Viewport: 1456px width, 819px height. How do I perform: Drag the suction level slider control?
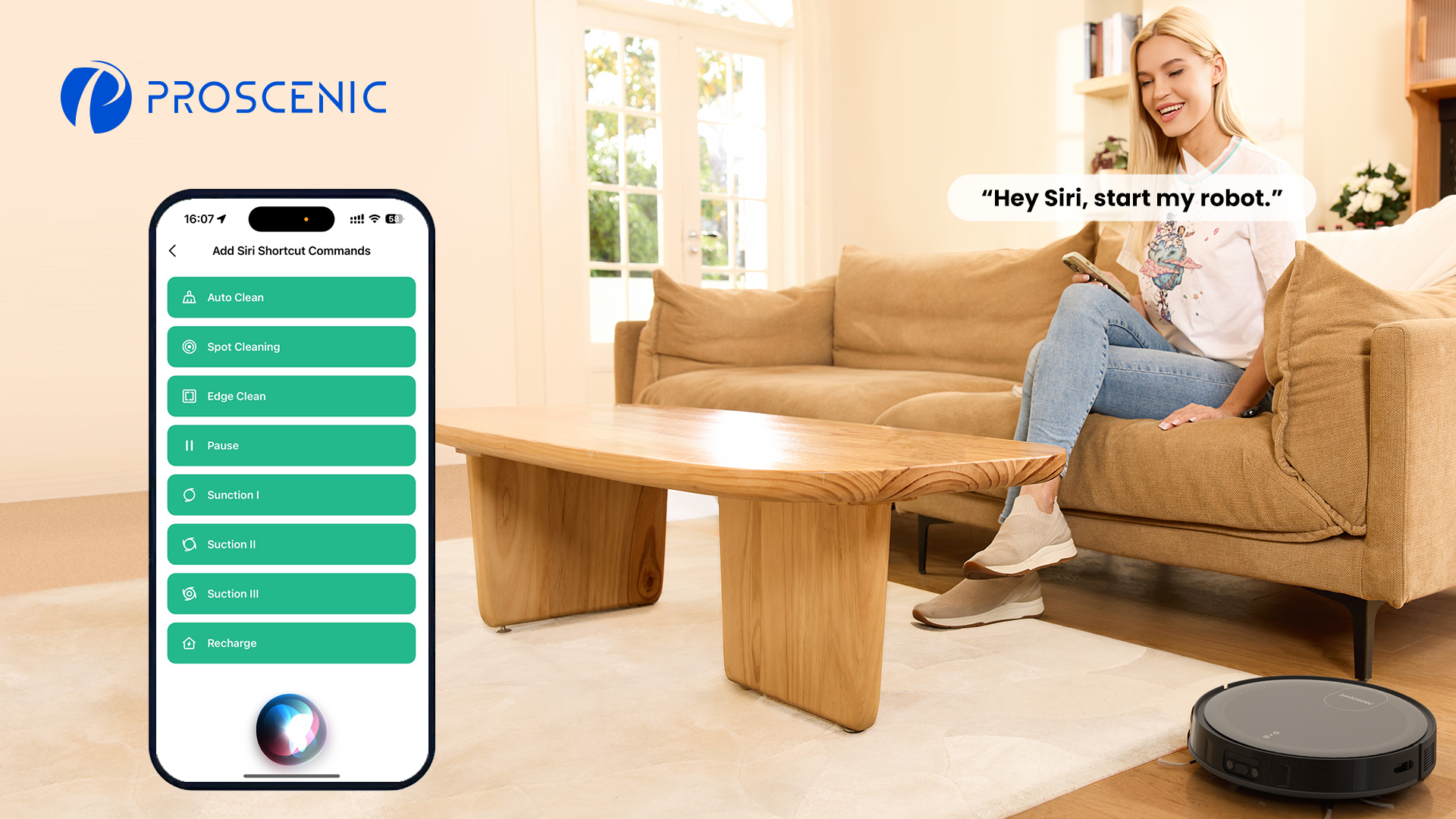tap(291, 544)
